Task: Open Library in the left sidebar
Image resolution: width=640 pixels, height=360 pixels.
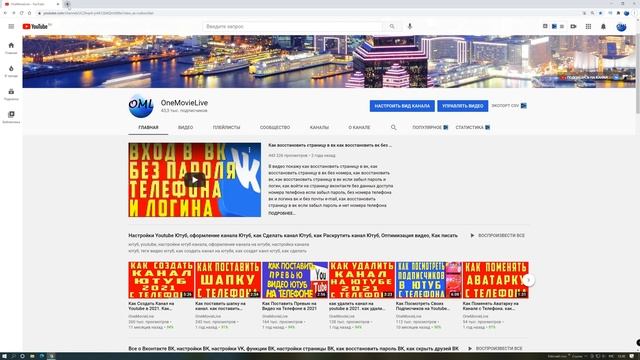Action: (x=11, y=117)
